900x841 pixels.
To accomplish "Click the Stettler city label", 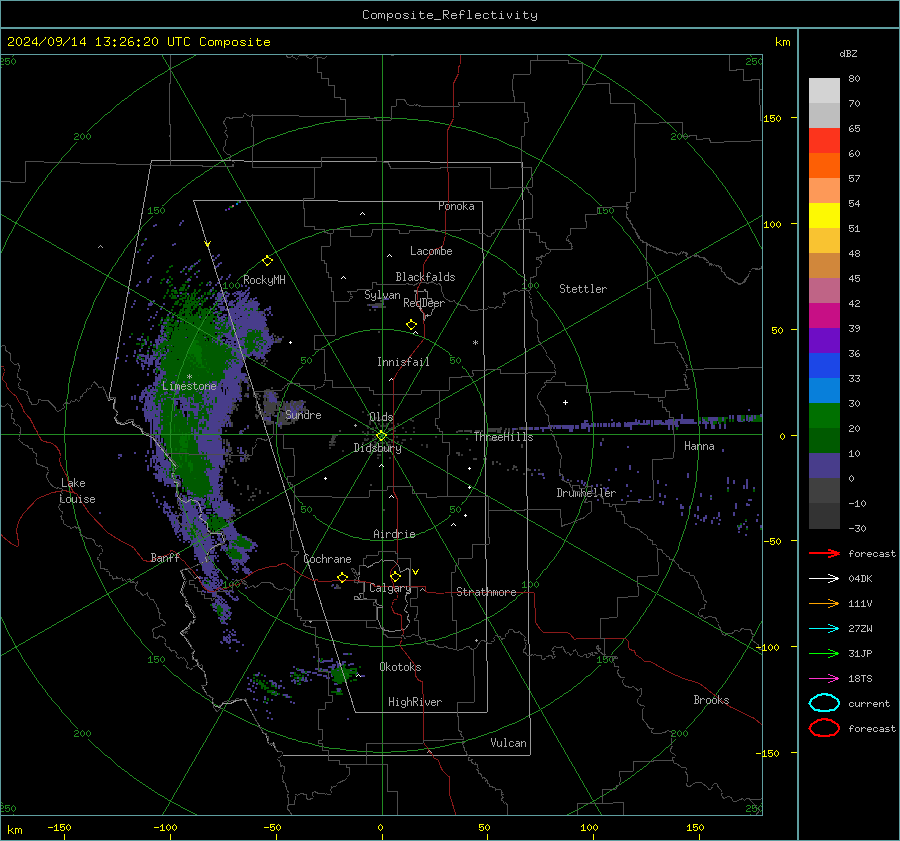I will tap(583, 289).
